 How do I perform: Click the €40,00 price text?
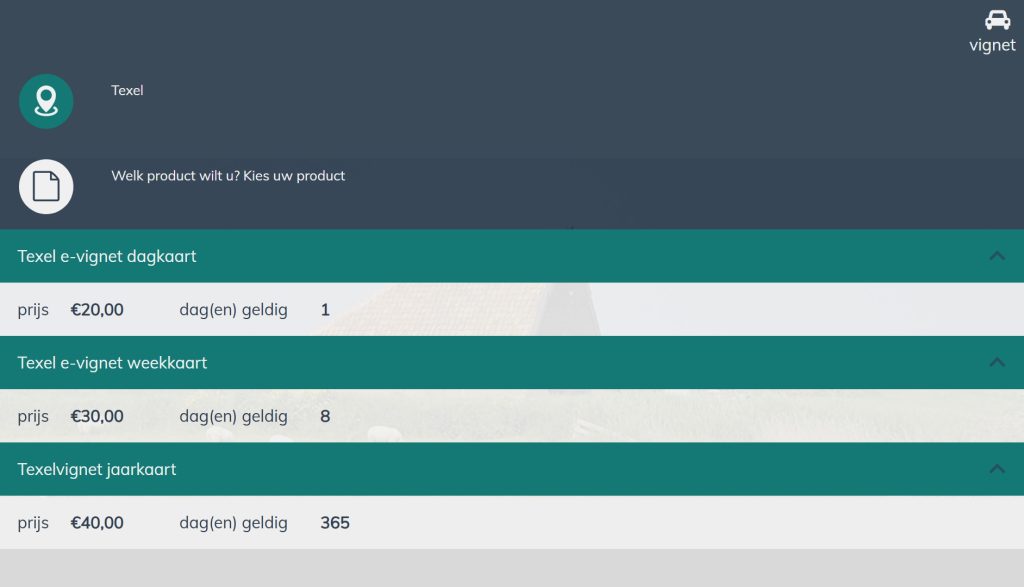pos(97,522)
